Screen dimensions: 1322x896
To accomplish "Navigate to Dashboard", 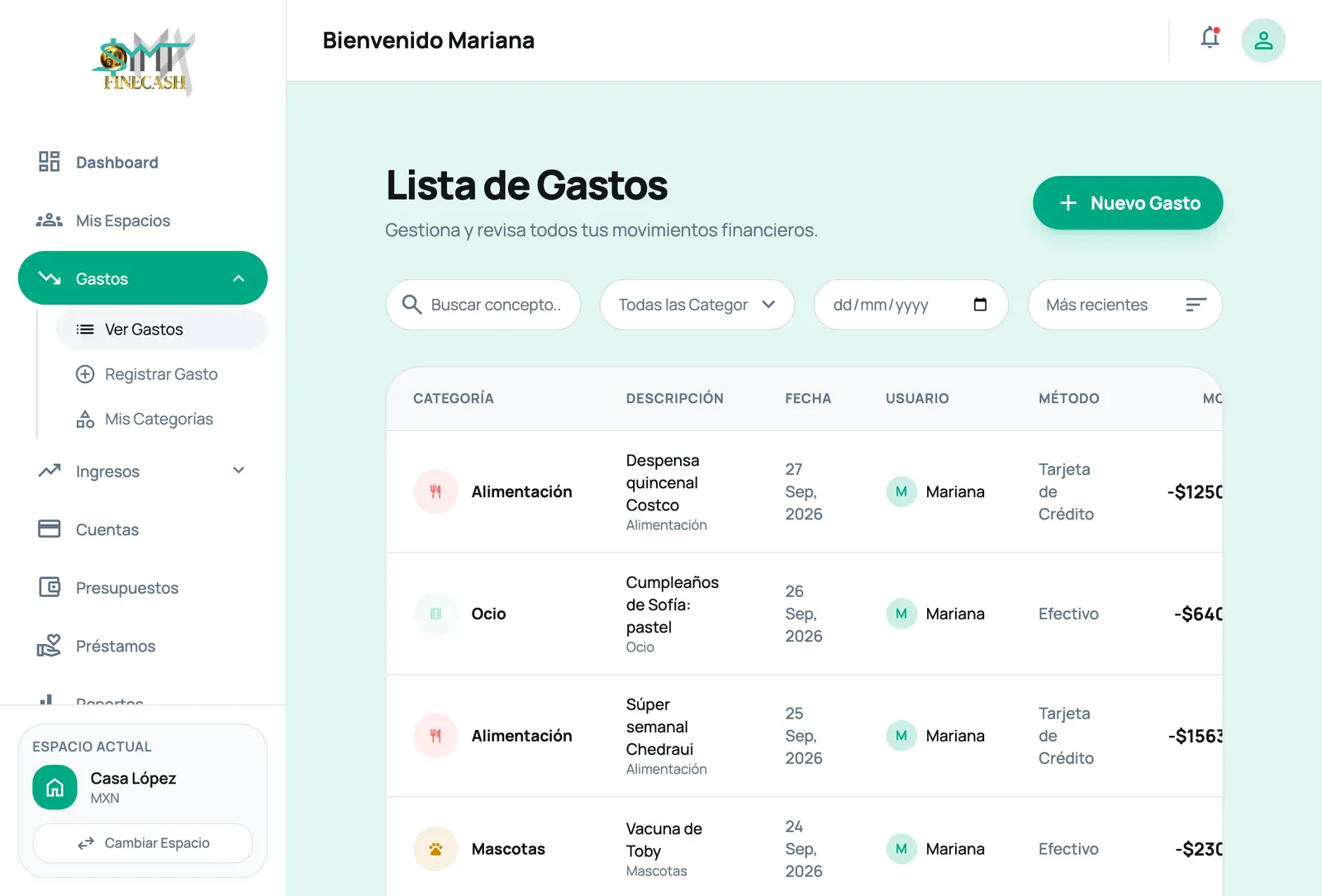I will coord(143,162).
